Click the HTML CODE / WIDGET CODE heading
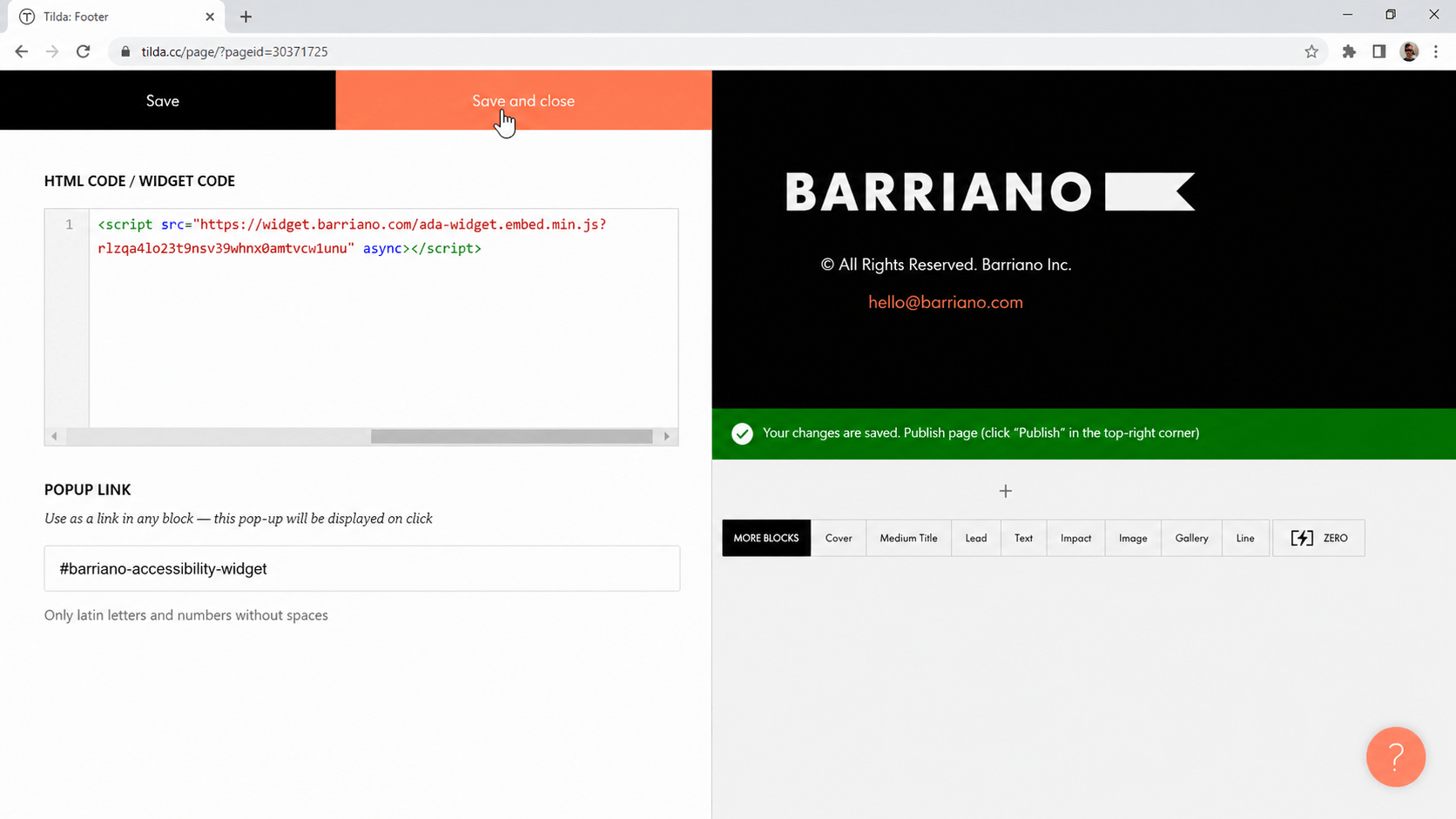The width and height of the screenshot is (1456, 819). point(139,181)
